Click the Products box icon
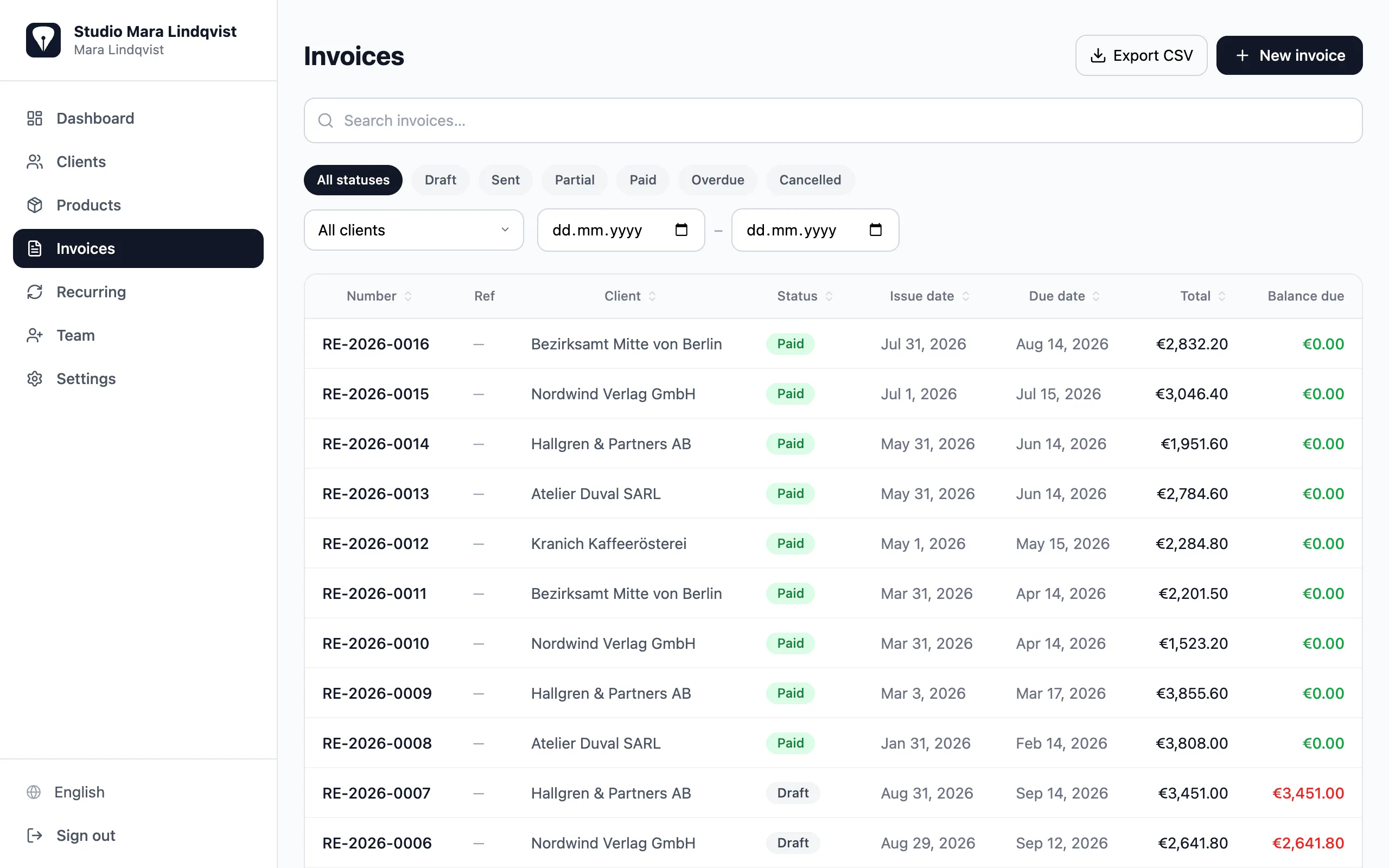This screenshot has width=1389, height=868. [34, 205]
